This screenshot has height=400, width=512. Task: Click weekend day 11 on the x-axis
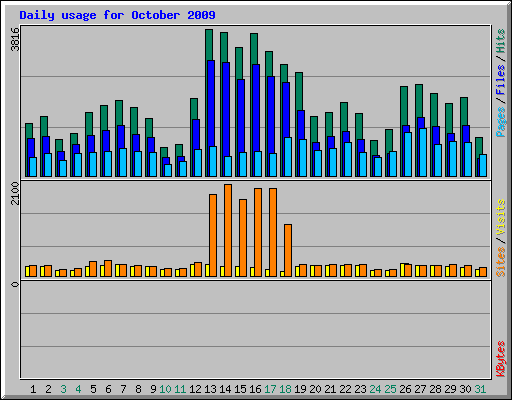(x=180, y=389)
